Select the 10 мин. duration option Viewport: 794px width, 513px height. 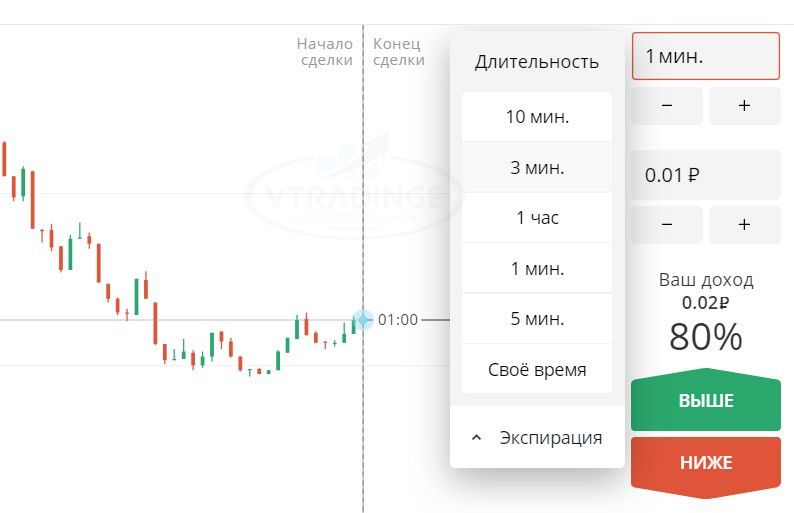coord(537,116)
